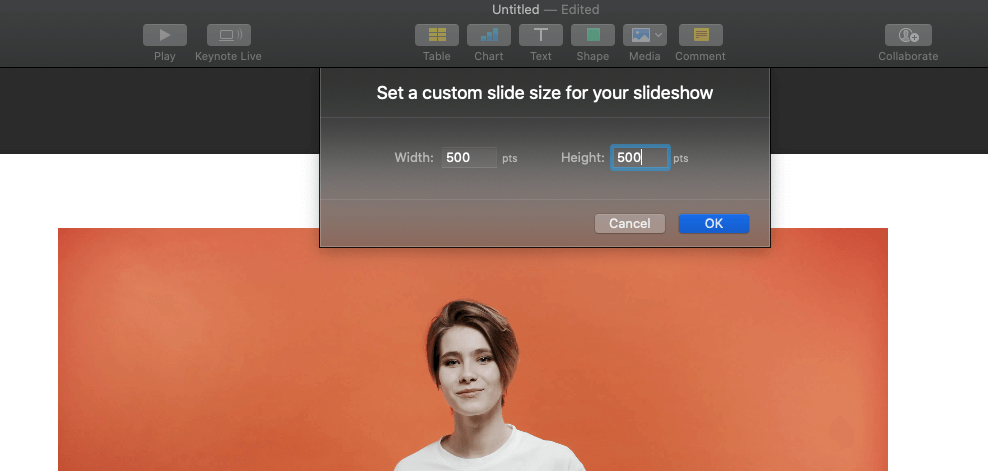The width and height of the screenshot is (988, 471).
Task: Open the Collaborate sharing option
Action: [908, 35]
